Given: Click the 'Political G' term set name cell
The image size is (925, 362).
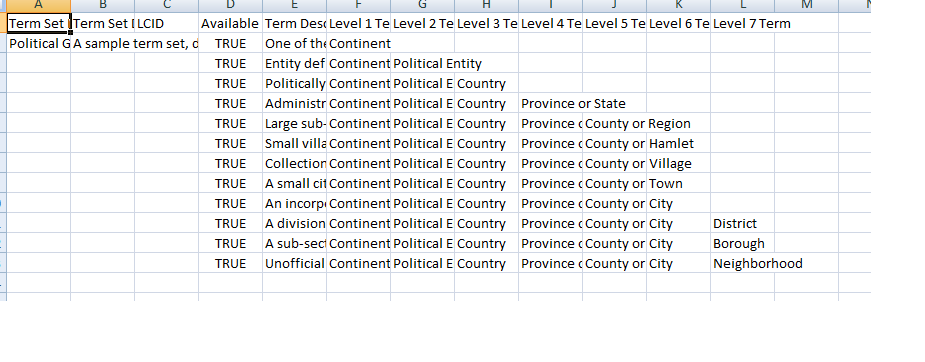Looking at the screenshot, I should click(x=39, y=44).
